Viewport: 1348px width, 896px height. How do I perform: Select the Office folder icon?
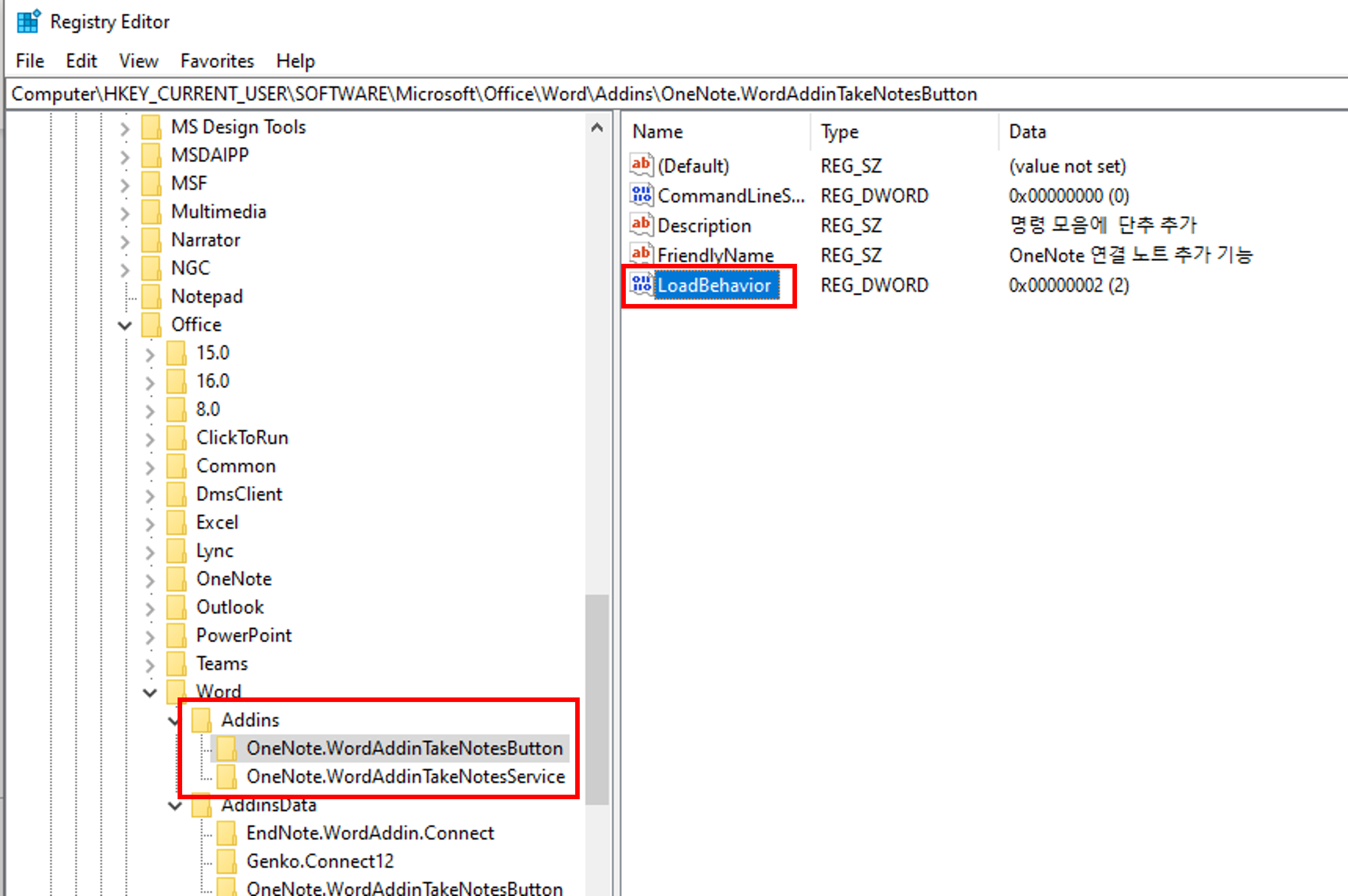151,325
